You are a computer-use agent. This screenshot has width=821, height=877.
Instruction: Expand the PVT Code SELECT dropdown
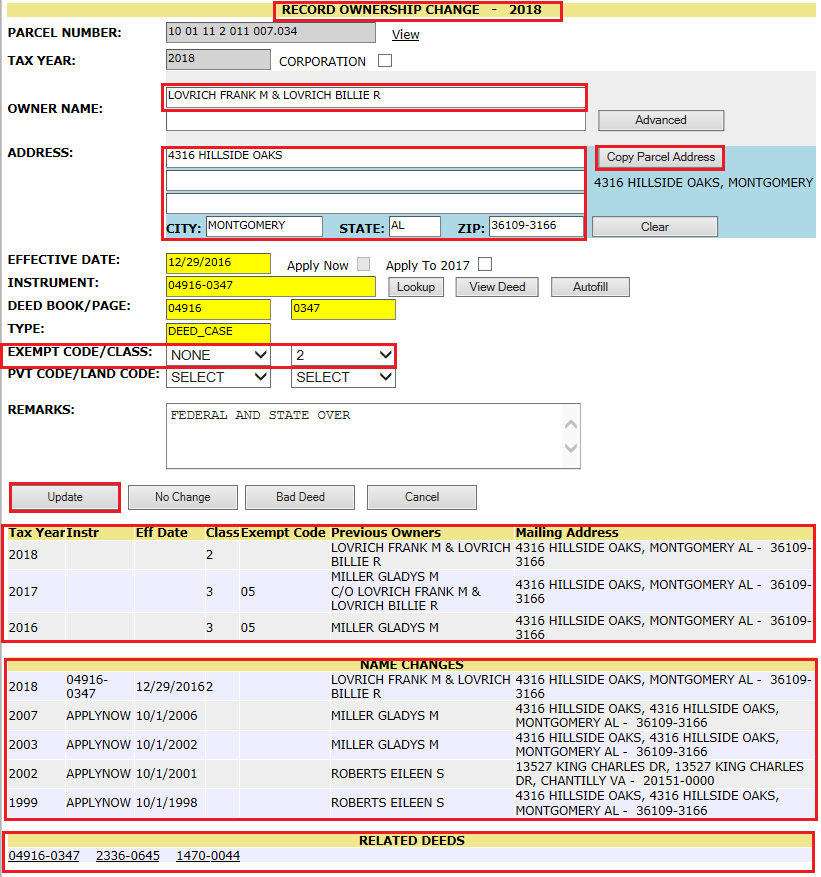[x=218, y=378]
